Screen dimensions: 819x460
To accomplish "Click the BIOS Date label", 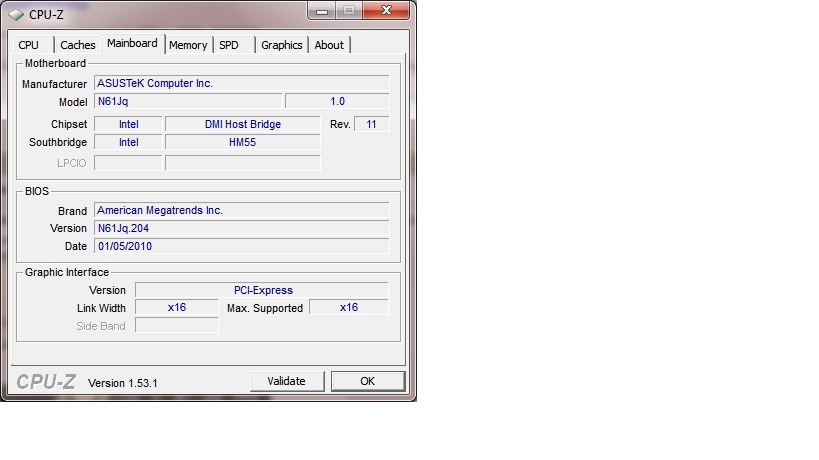I will tap(76, 246).
